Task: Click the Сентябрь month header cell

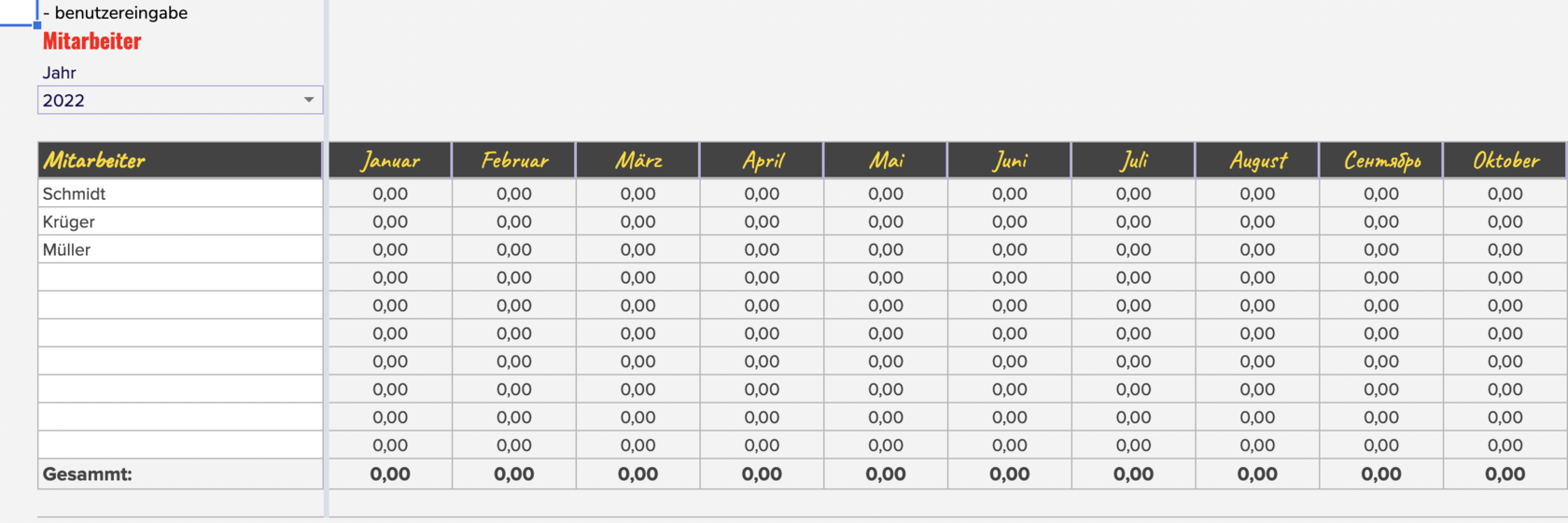Action: pyautogui.click(x=1381, y=161)
